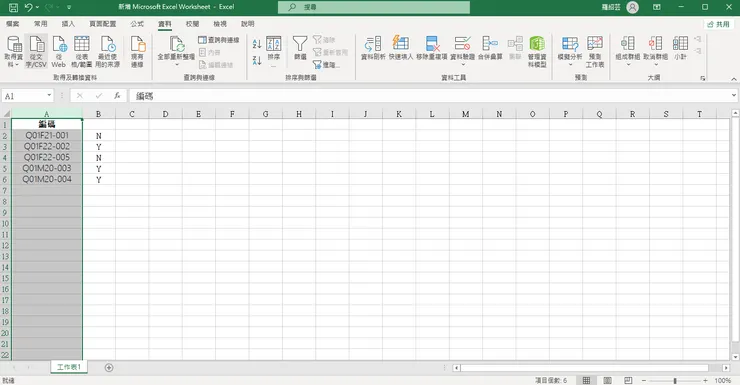Expand the 組成群組 dropdown arrow
The width and height of the screenshot is (740, 385).
pyautogui.click(x=628, y=64)
